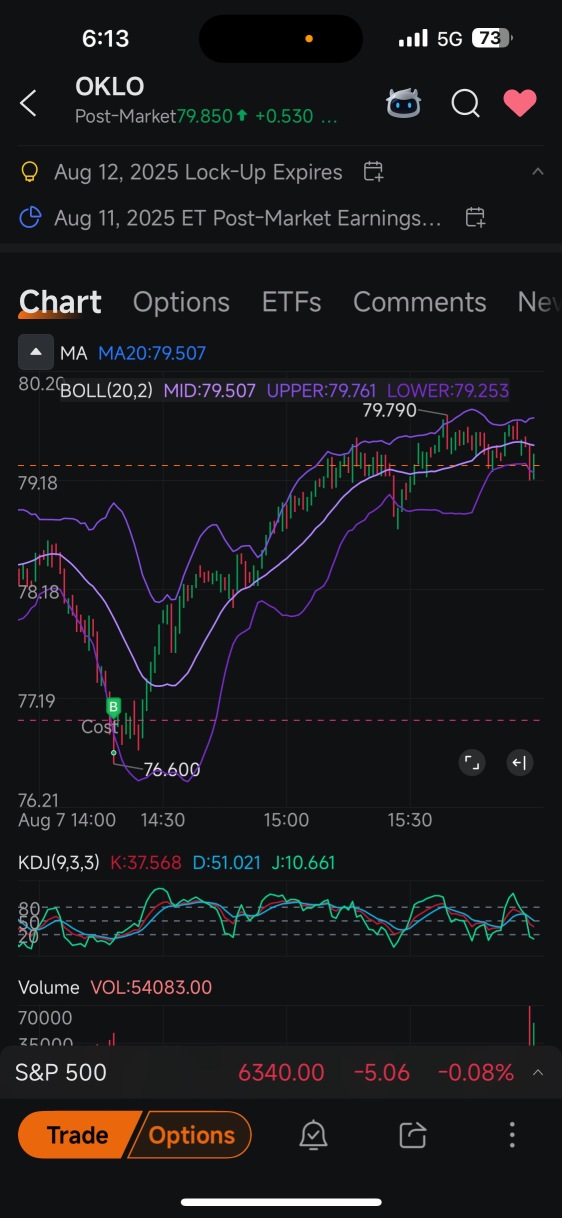
Task: Toggle the pink heart watchlist icon
Action: coord(520,102)
